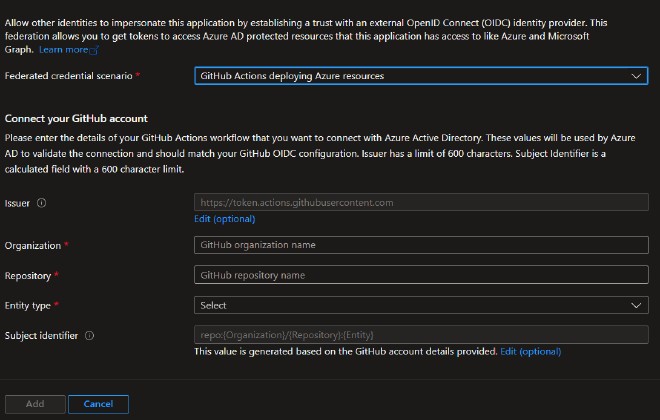660x420 pixels.
Task: Click the Cancel button
Action: (x=98, y=404)
